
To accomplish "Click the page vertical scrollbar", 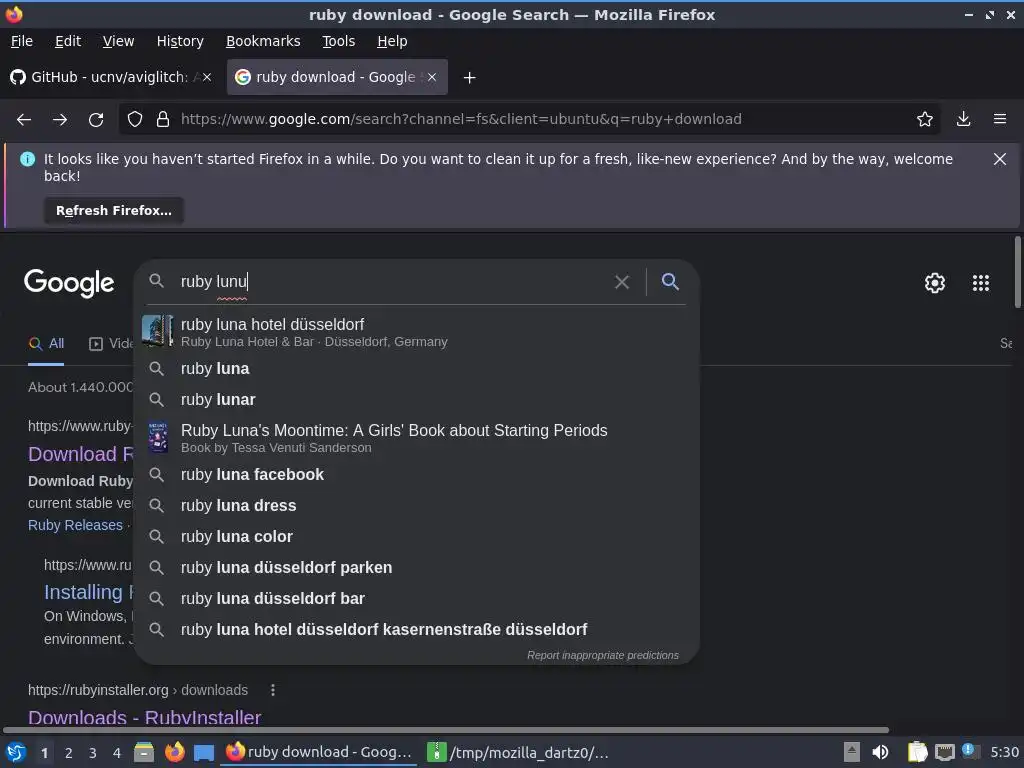I will tap(1017, 272).
